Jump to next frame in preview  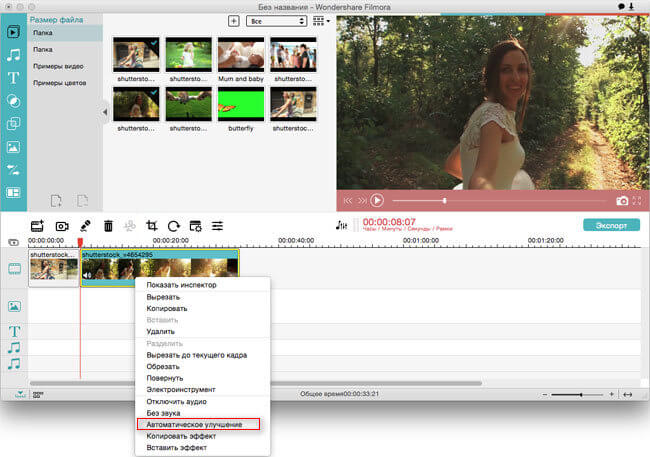pyautogui.click(x=362, y=201)
